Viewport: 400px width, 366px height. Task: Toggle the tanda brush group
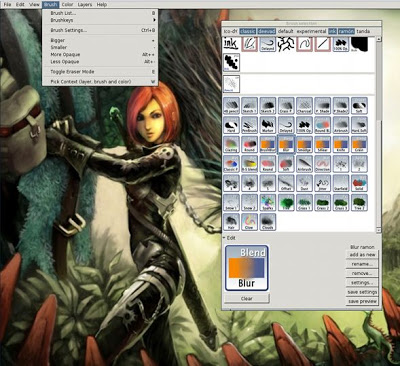click(363, 31)
